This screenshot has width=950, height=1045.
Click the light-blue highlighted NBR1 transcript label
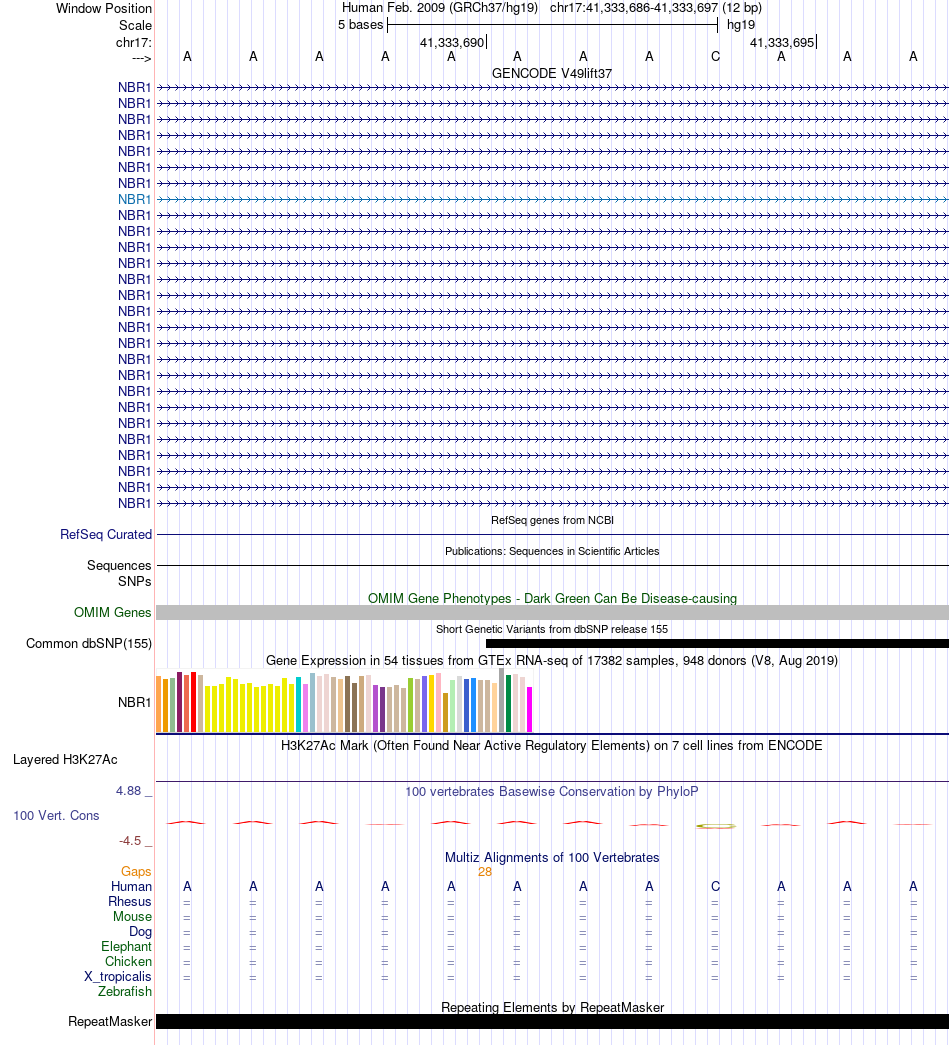(x=134, y=199)
